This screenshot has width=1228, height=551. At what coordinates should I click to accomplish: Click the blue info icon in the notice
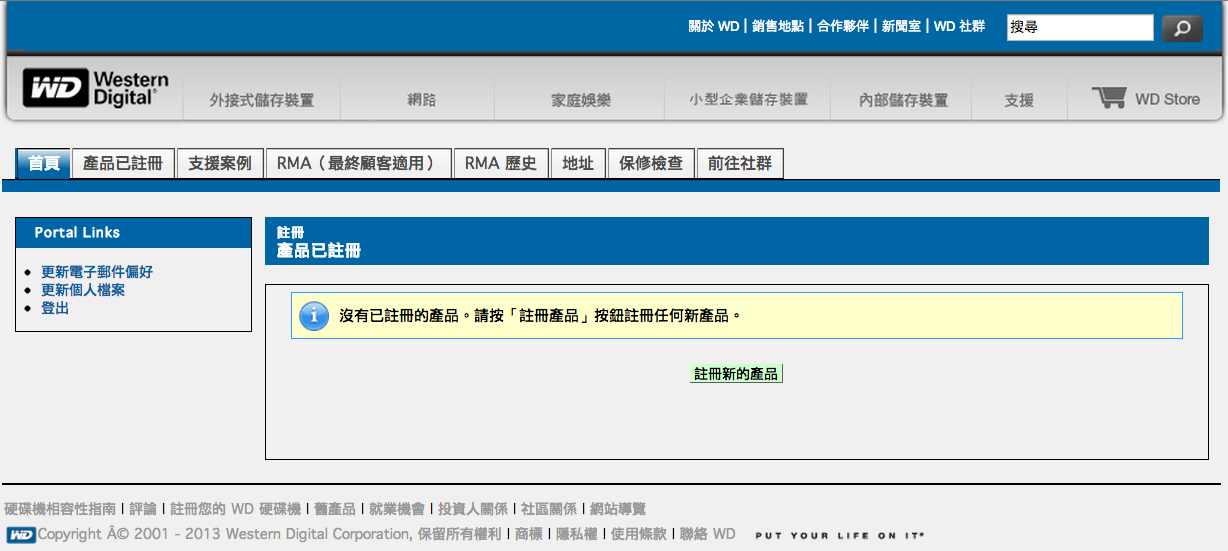(314, 316)
